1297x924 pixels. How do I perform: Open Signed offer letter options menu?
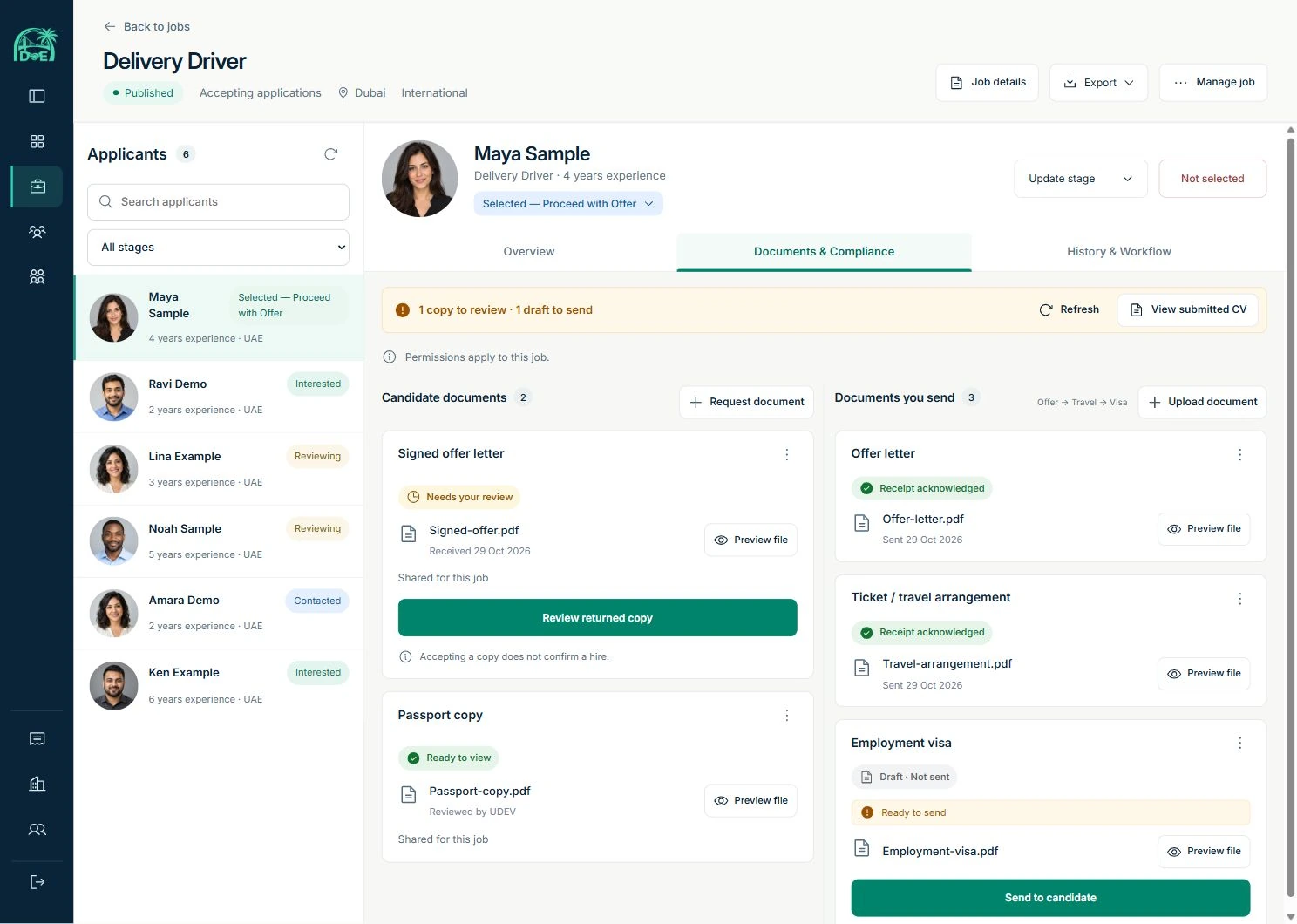786,454
